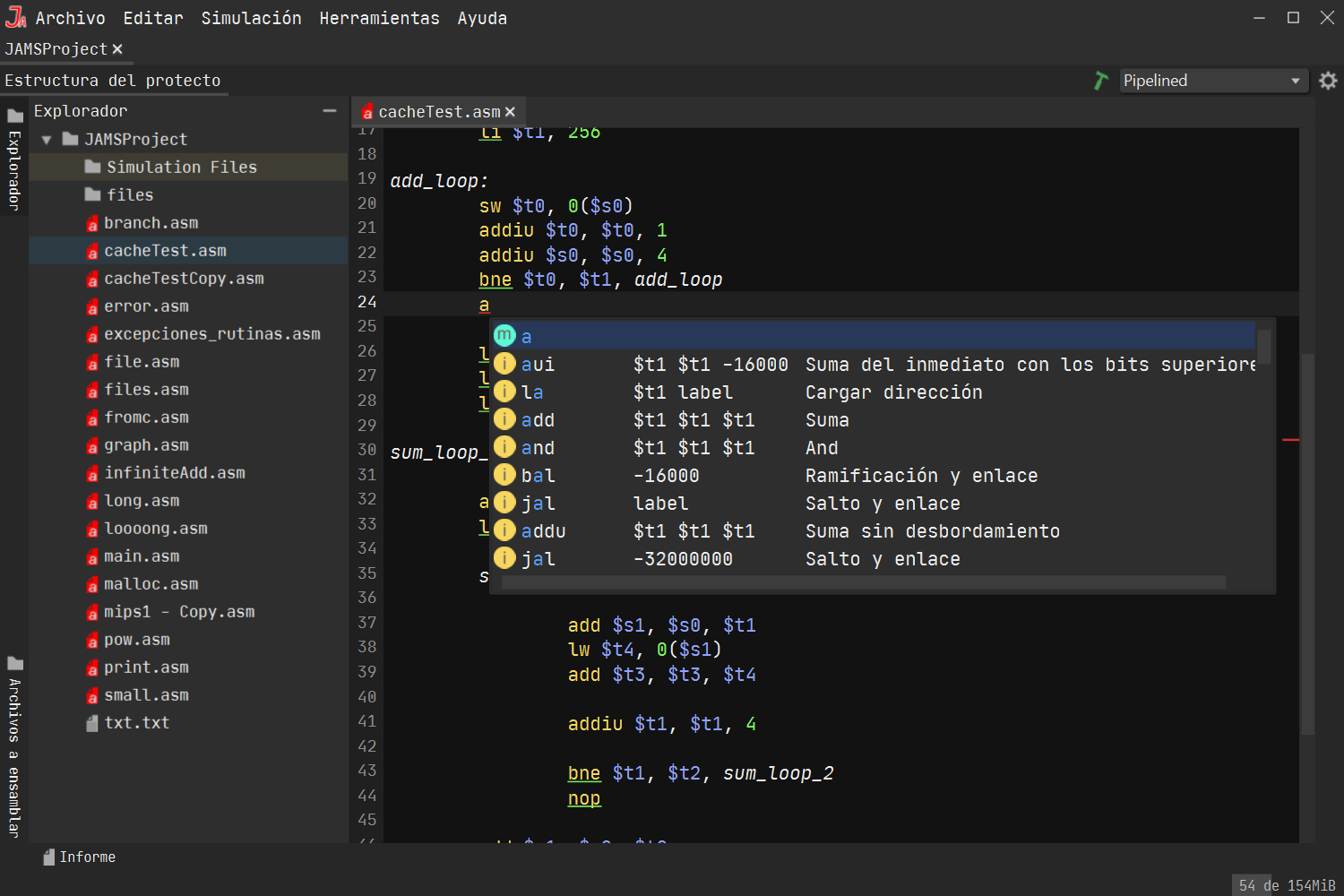Viewport: 1344px width, 896px height.
Task: Click the green assemble hammer icon
Action: [1099, 80]
